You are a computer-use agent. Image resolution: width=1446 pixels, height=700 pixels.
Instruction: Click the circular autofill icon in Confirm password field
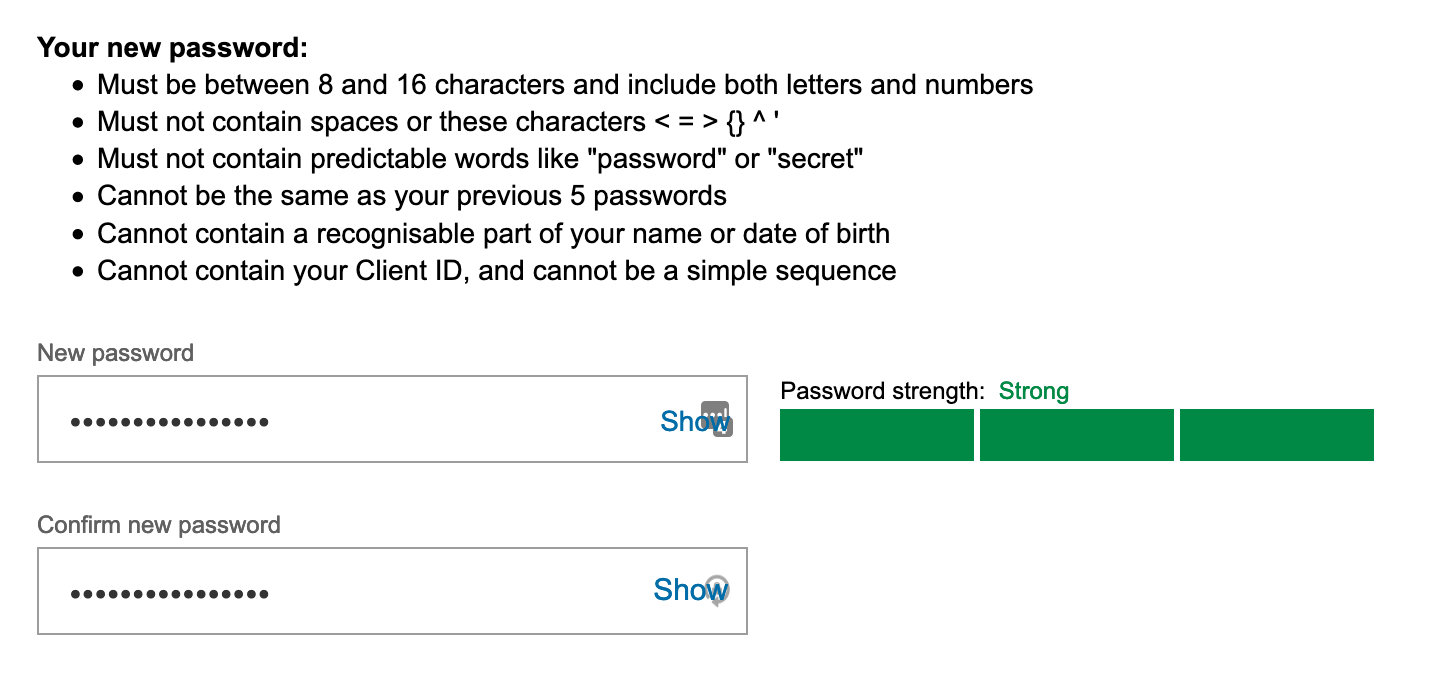(717, 589)
